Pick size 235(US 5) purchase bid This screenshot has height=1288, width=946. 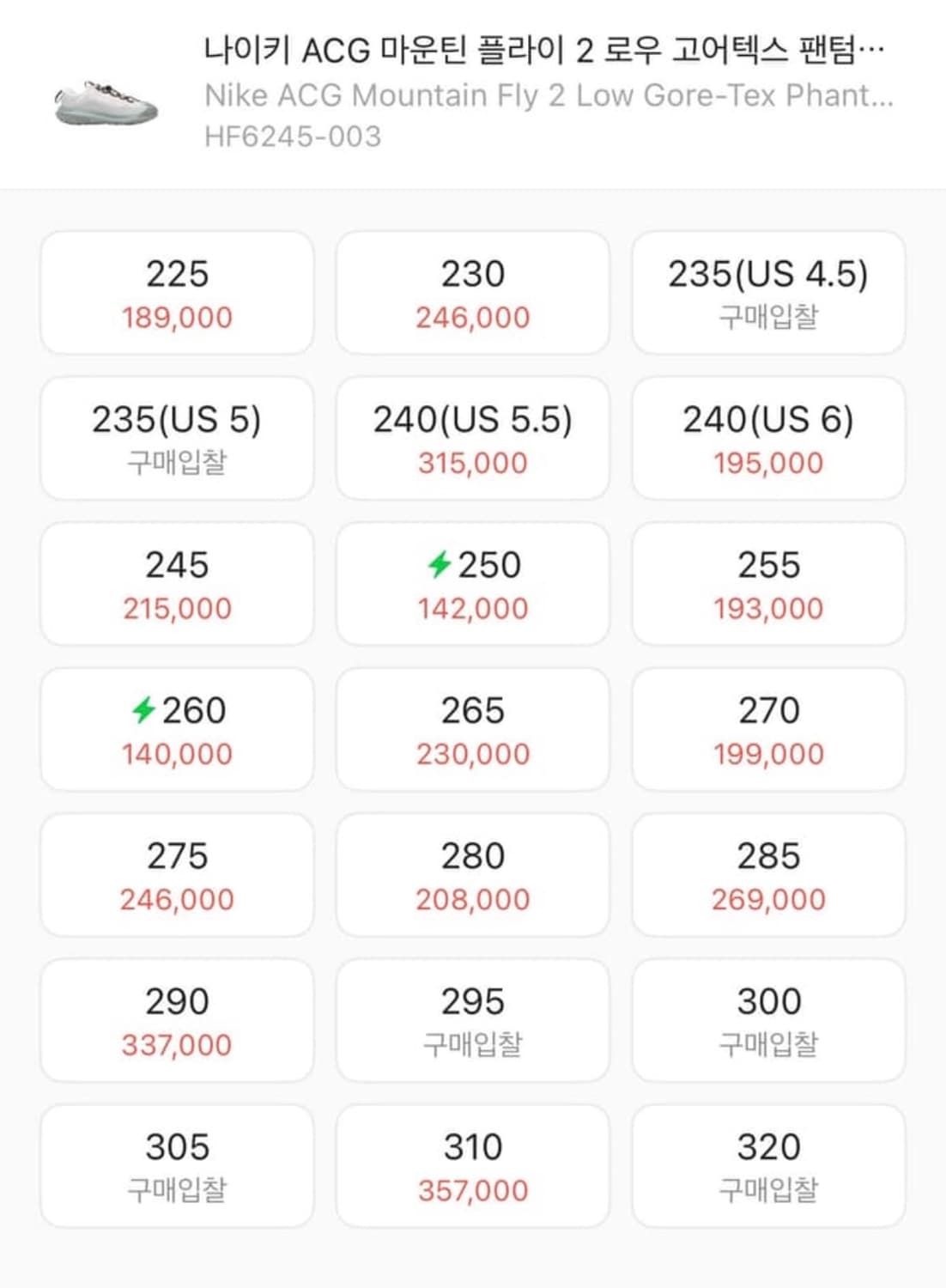tap(177, 438)
